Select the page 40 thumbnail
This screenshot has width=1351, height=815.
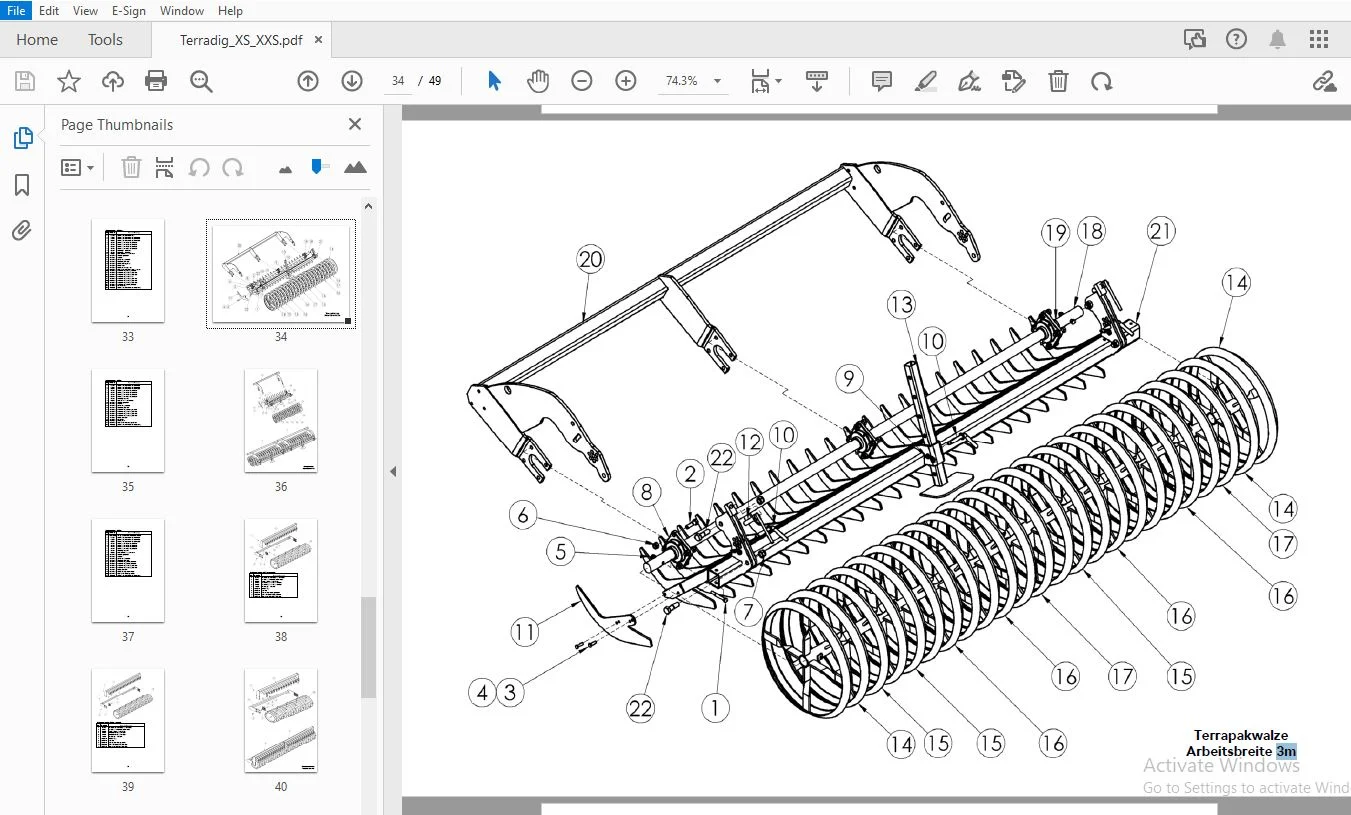[x=281, y=721]
